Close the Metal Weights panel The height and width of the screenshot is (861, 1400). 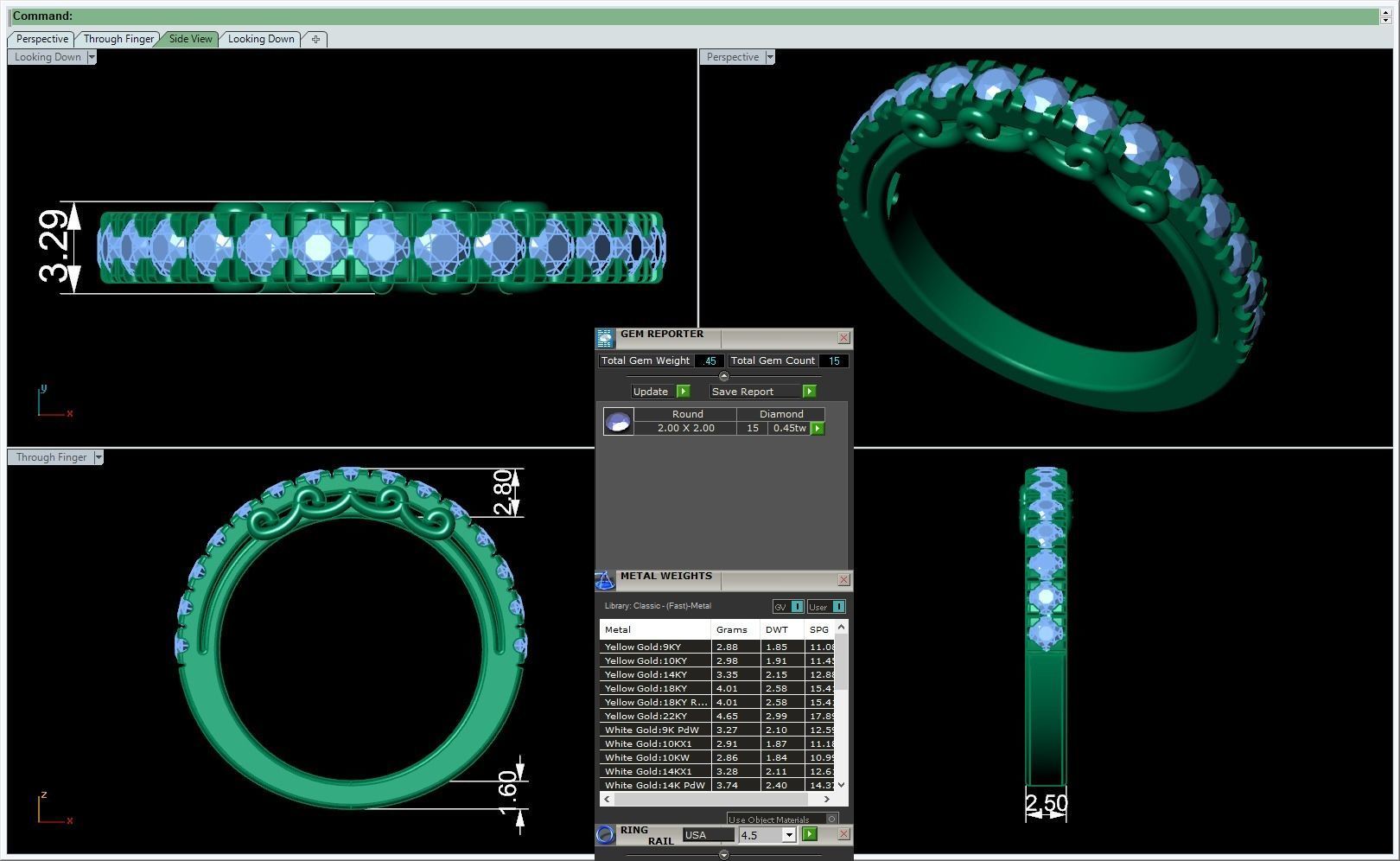click(x=844, y=580)
